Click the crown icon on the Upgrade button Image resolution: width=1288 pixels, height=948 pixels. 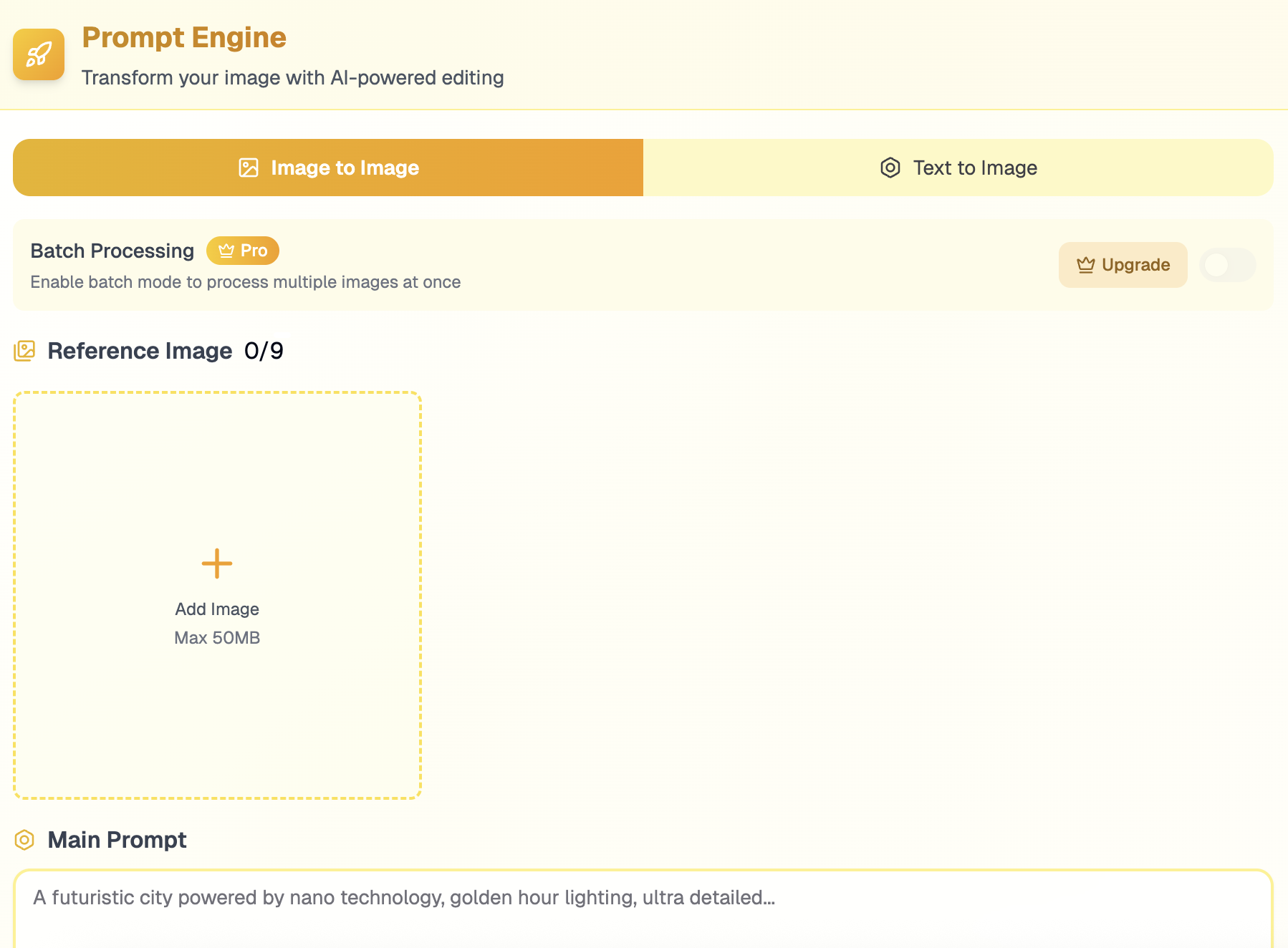(1085, 265)
